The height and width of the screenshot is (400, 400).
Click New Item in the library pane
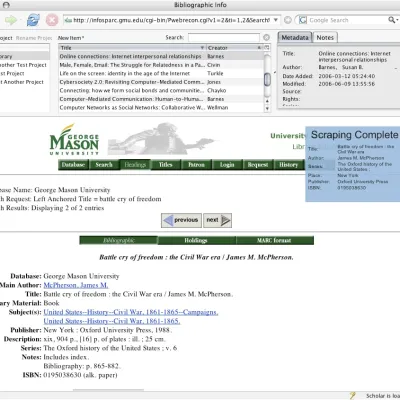click(71, 38)
